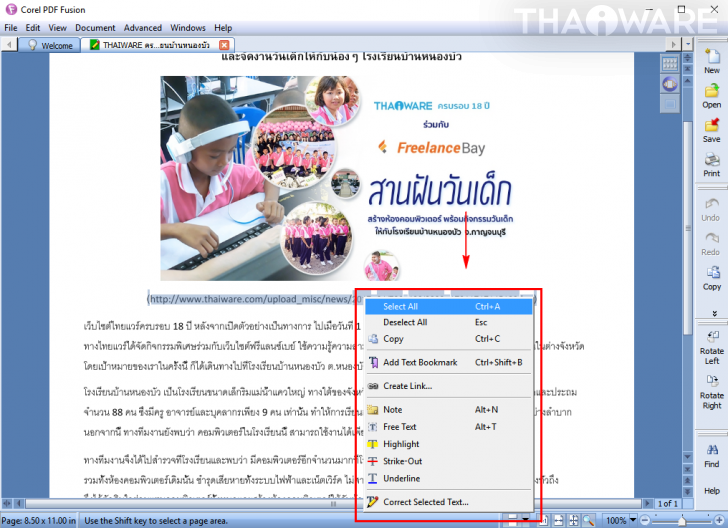
Task: Choose Correct Selected Text... option
Action: coord(448,502)
